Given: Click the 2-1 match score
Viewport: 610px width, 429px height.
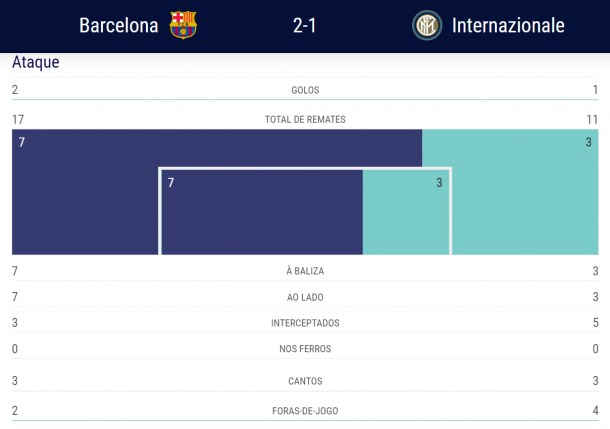Looking at the screenshot, I should tap(305, 26).
